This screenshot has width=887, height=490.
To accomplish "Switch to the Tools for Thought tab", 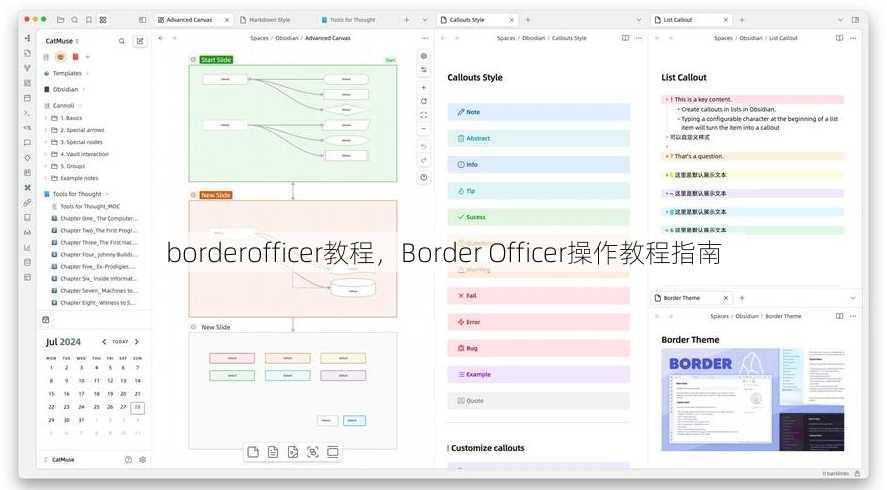I will click(352, 20).
